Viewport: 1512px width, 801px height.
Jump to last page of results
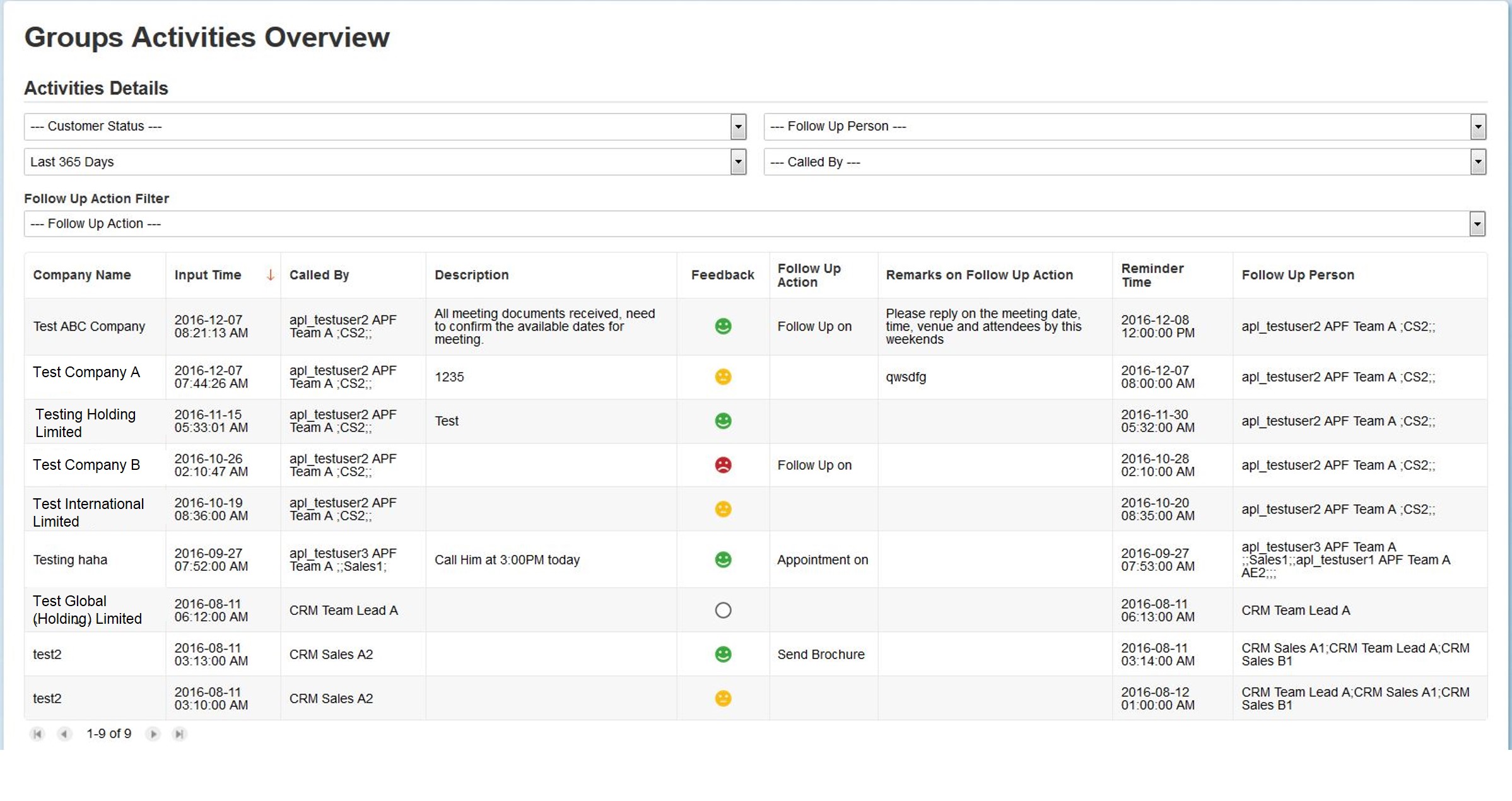(180, 734)
